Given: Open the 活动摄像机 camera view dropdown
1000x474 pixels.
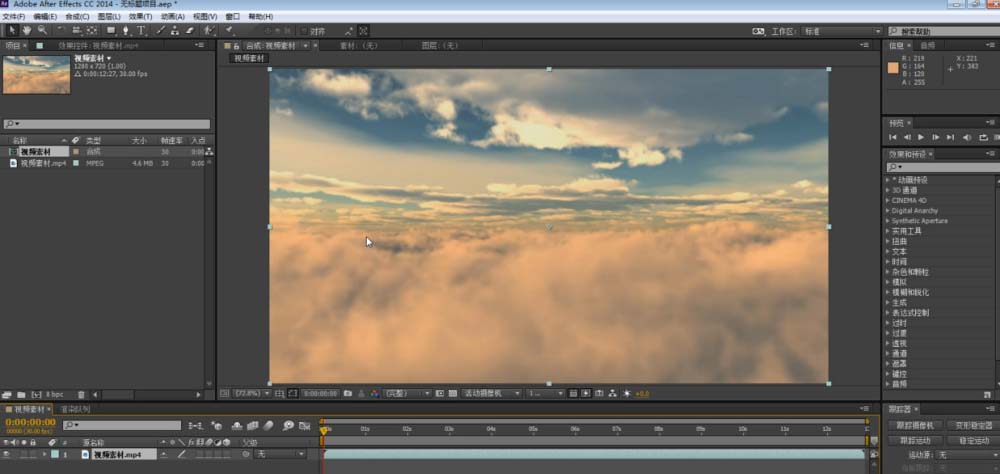Looking at the screenshot, I should click(x=491, y=394).
